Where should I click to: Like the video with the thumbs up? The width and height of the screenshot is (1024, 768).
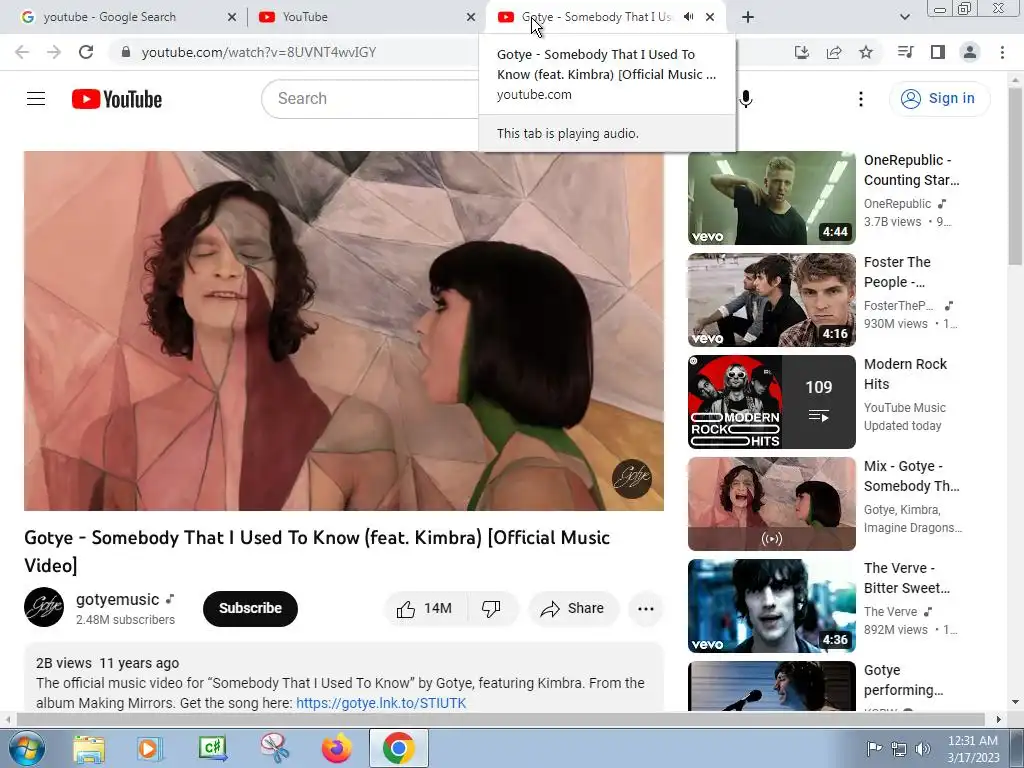point(425,609)
